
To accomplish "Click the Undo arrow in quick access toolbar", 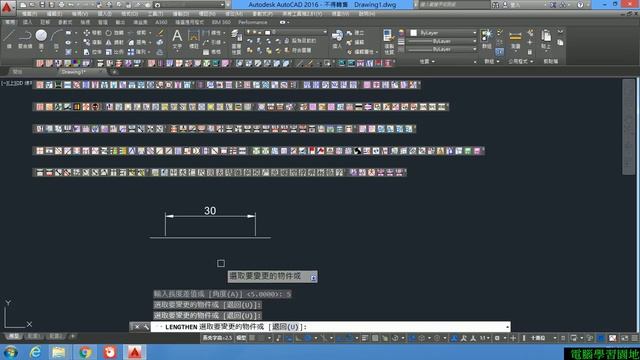I will coord(71,5).
